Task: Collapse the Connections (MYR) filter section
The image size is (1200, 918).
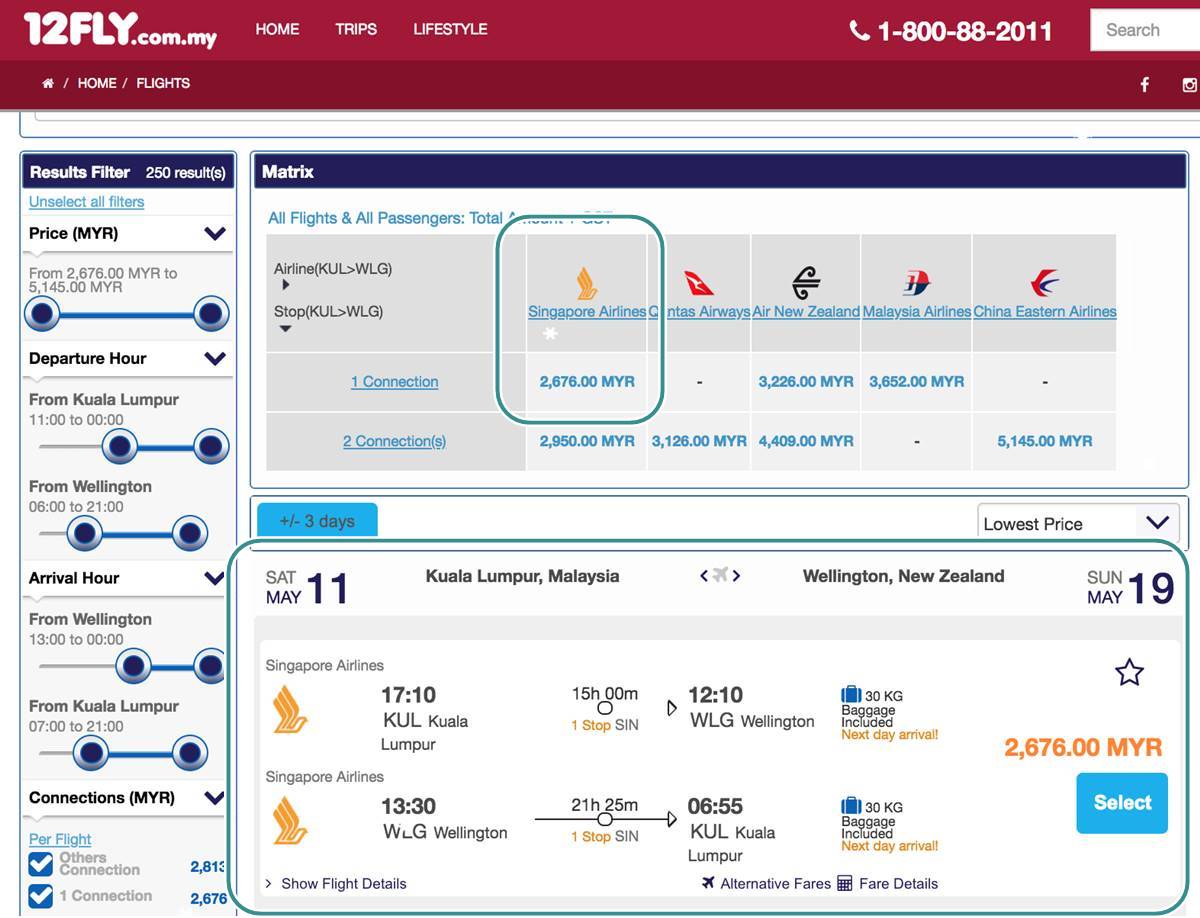Action: [215, 798]
